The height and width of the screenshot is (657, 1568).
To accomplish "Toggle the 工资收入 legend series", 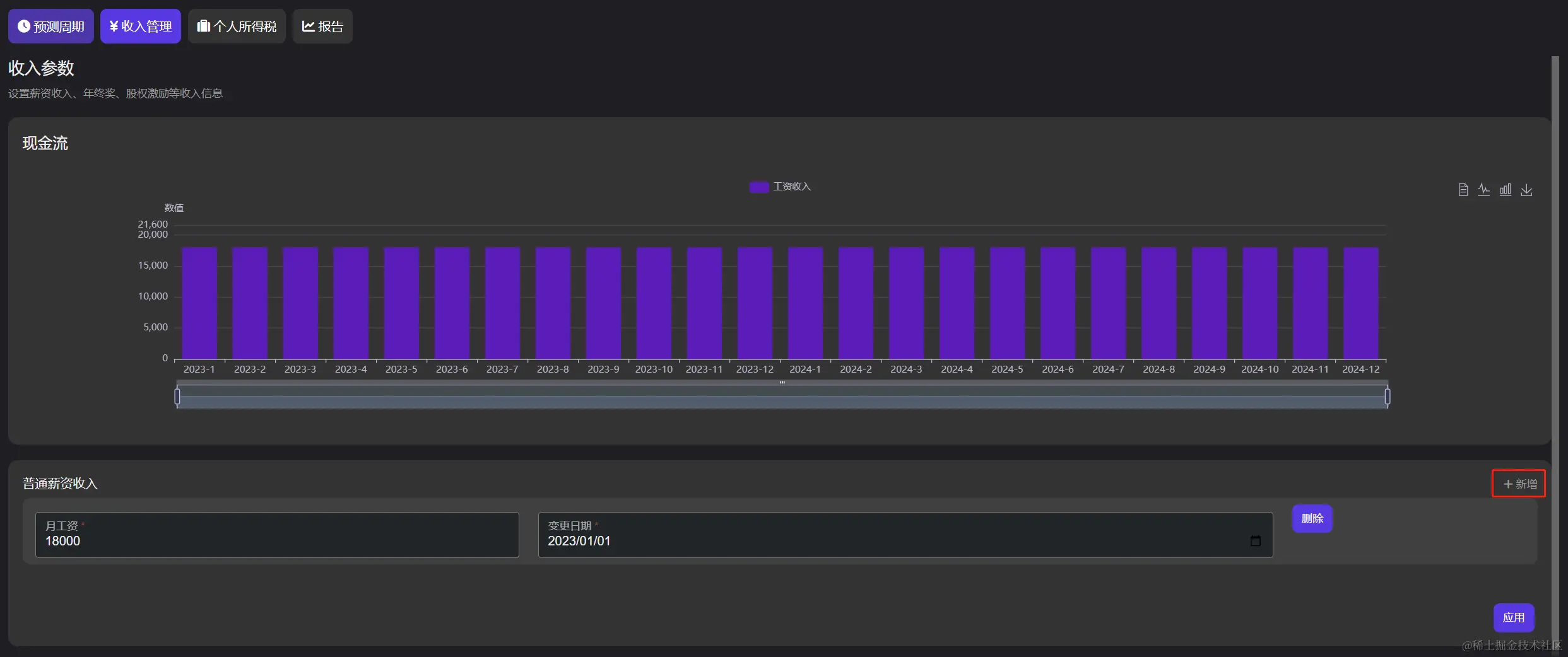I will 780,187.
